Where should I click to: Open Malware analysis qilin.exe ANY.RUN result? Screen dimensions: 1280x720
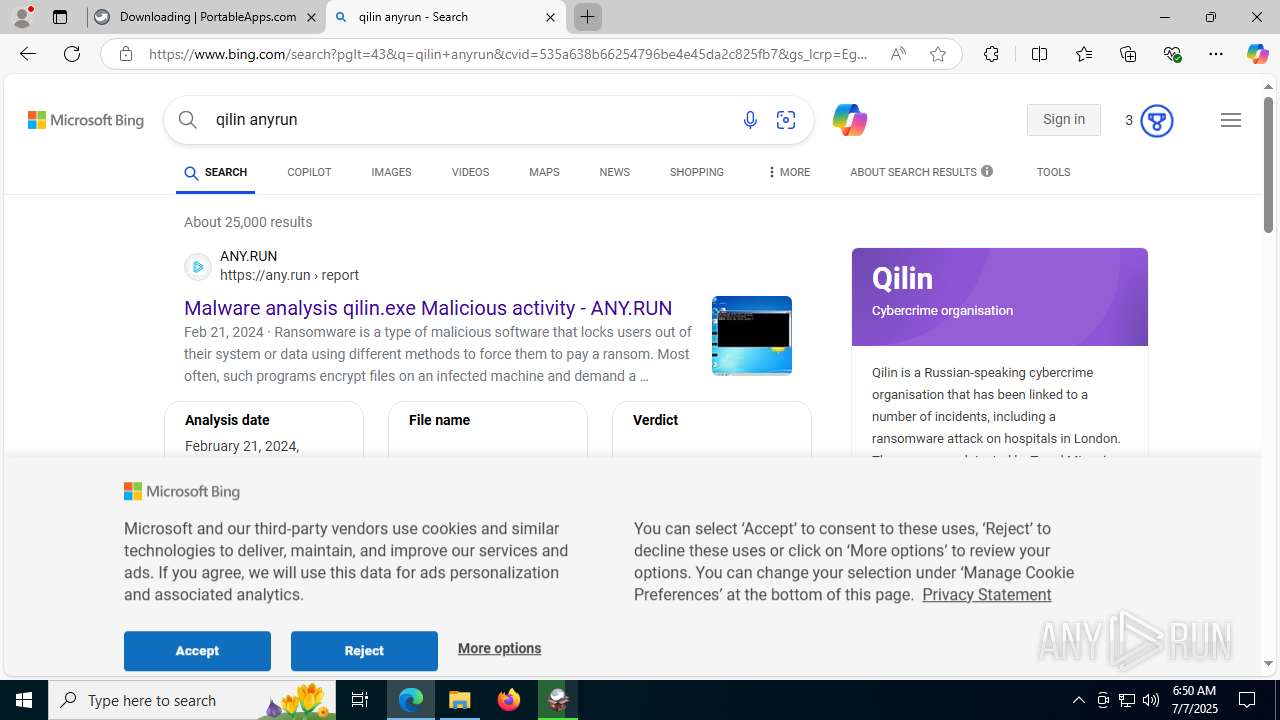(x=428, y=308)
